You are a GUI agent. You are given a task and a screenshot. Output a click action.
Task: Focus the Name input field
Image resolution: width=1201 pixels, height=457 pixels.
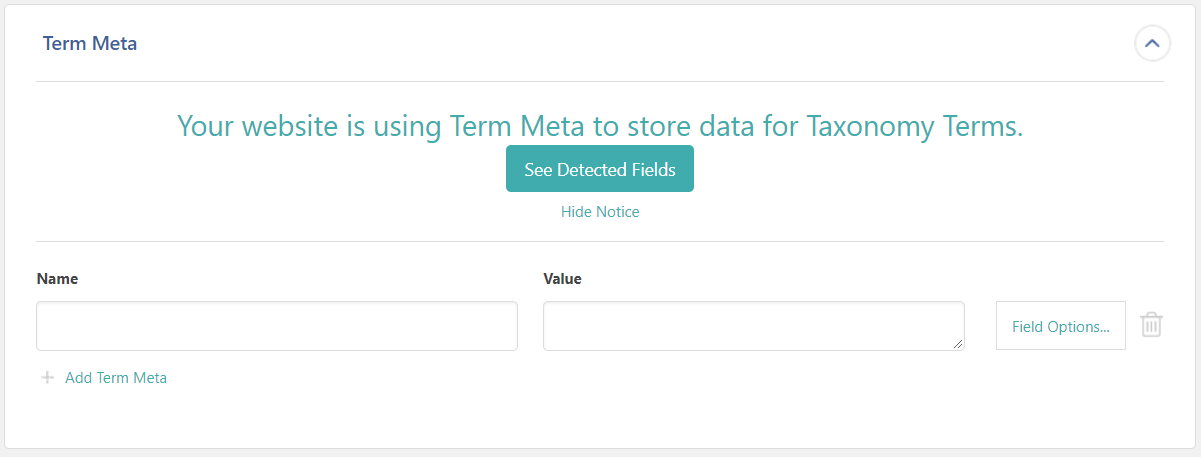[277, 326]
